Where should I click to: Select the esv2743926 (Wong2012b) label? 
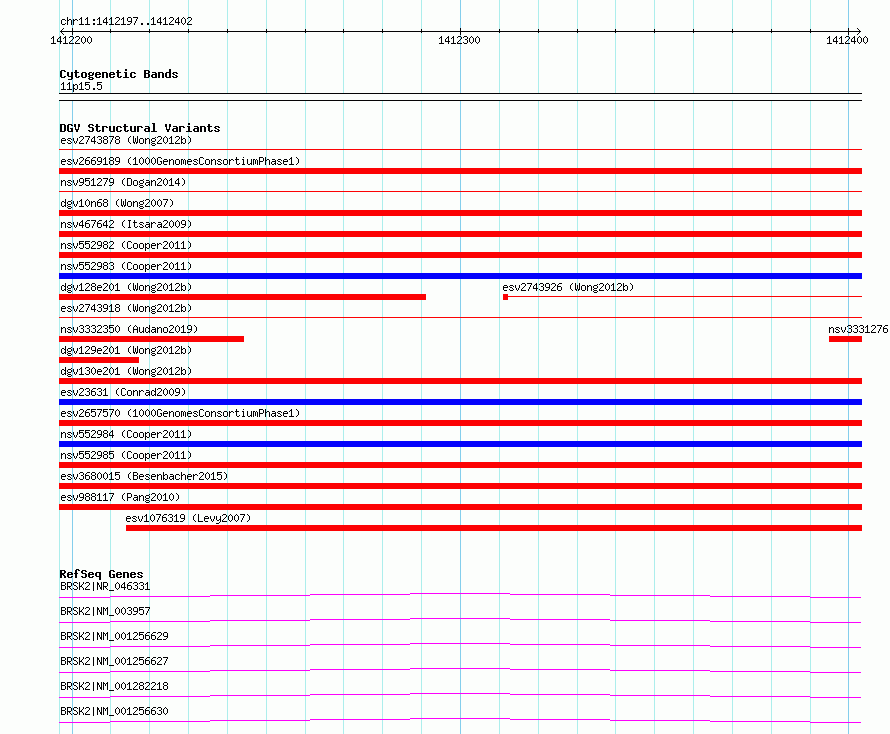(x=568, y=287)
